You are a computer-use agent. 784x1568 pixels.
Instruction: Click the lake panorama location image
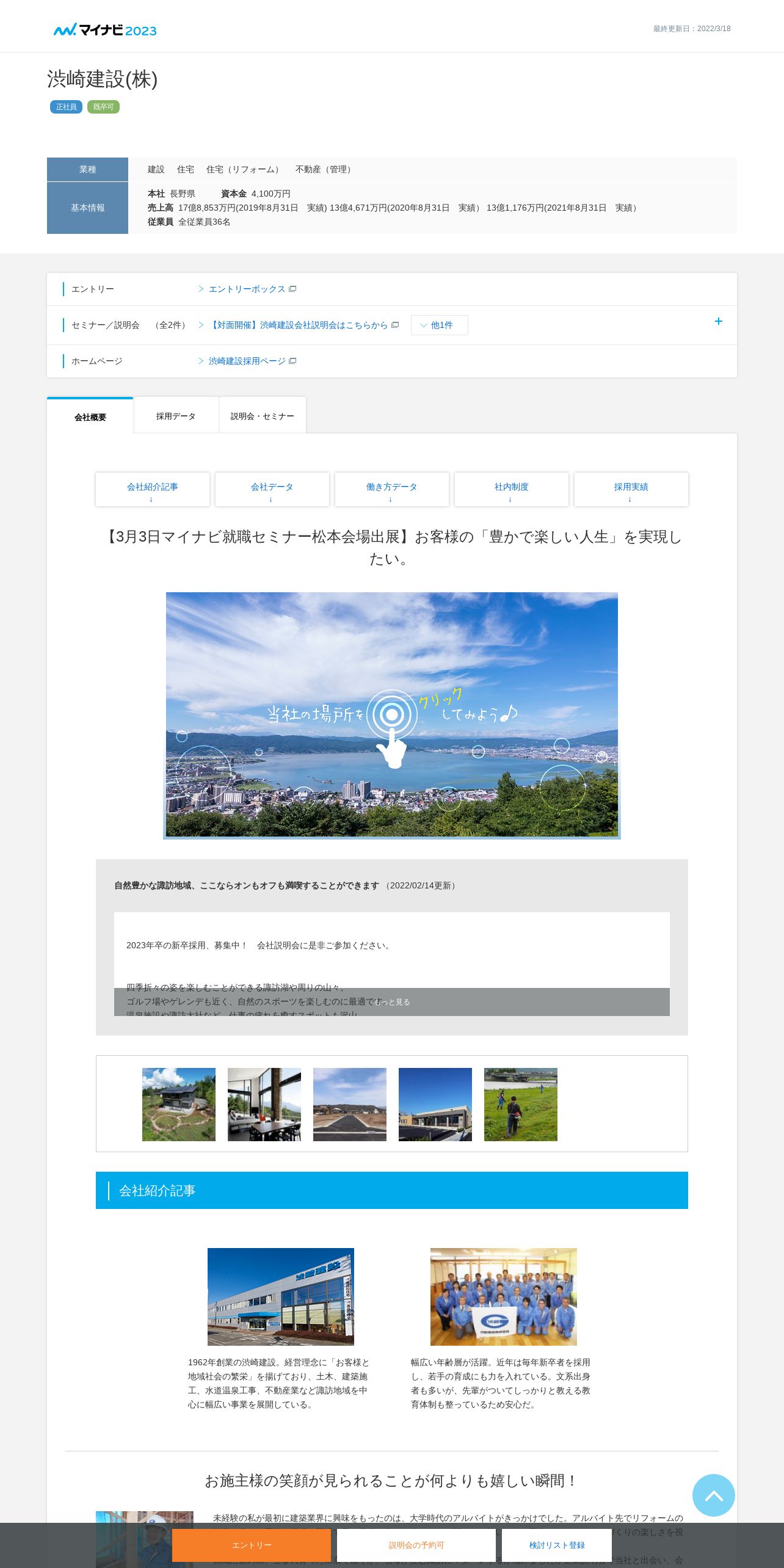pyautogui.click(x=392, y=715)
